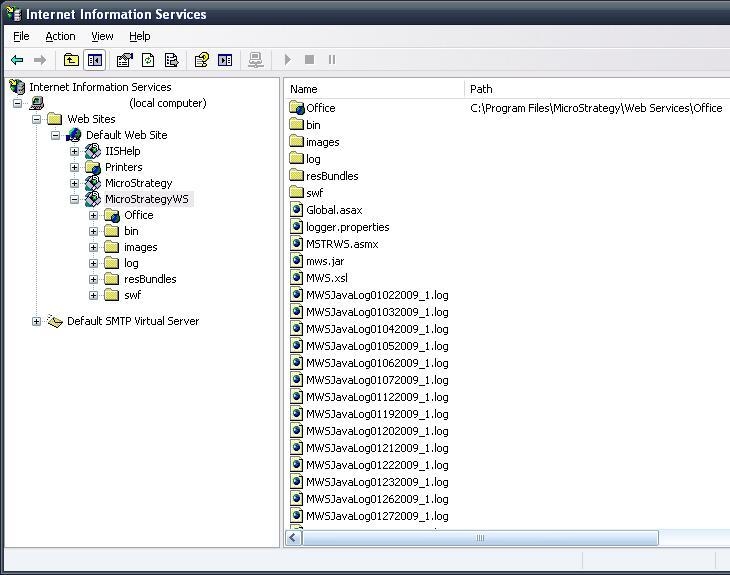Expand the Default SMTP Virtual Server node
The image size is (730, 575).
[x=37, y=321]
